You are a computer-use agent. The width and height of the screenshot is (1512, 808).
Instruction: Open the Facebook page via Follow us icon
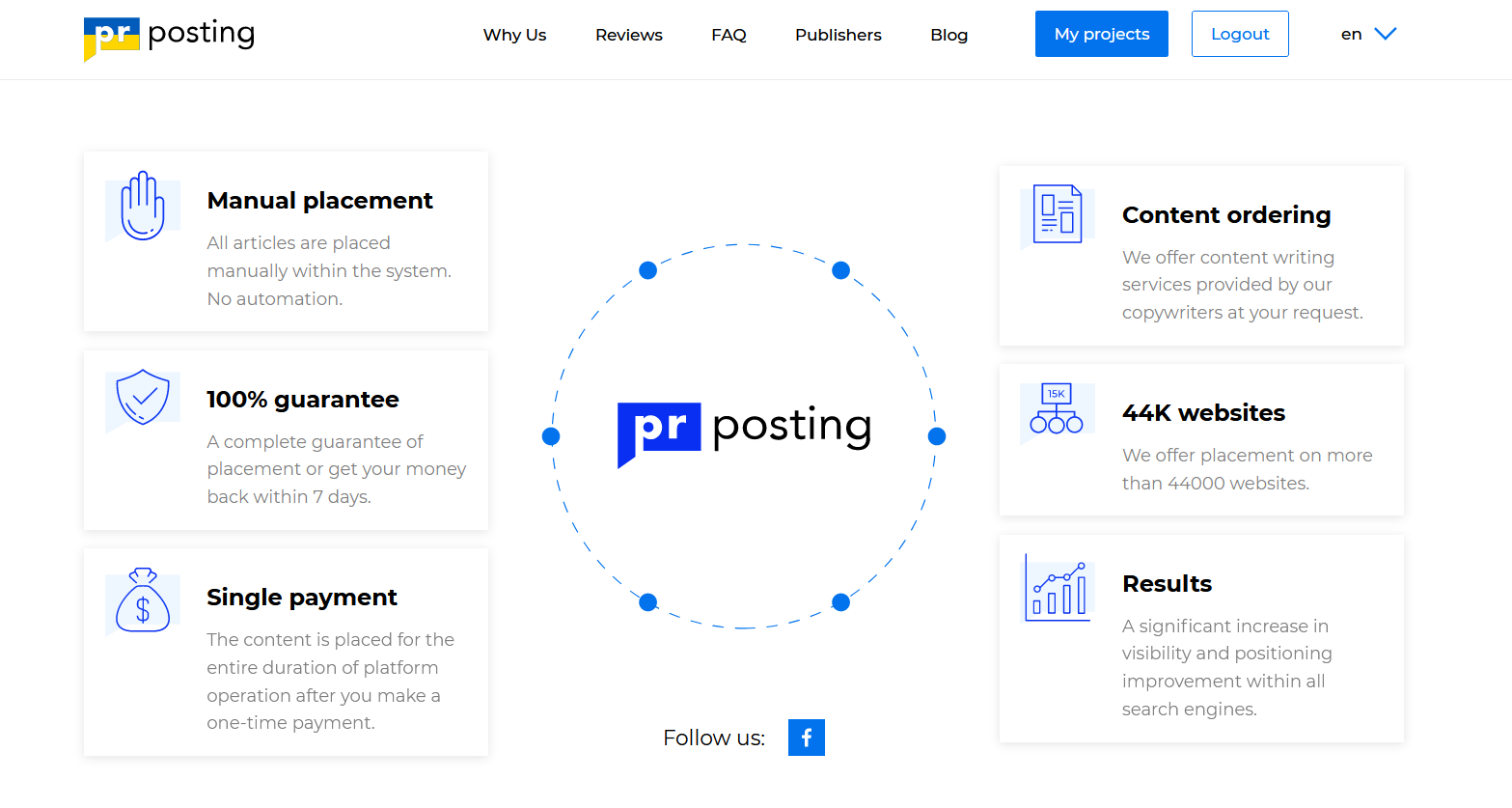click(807, 738)
